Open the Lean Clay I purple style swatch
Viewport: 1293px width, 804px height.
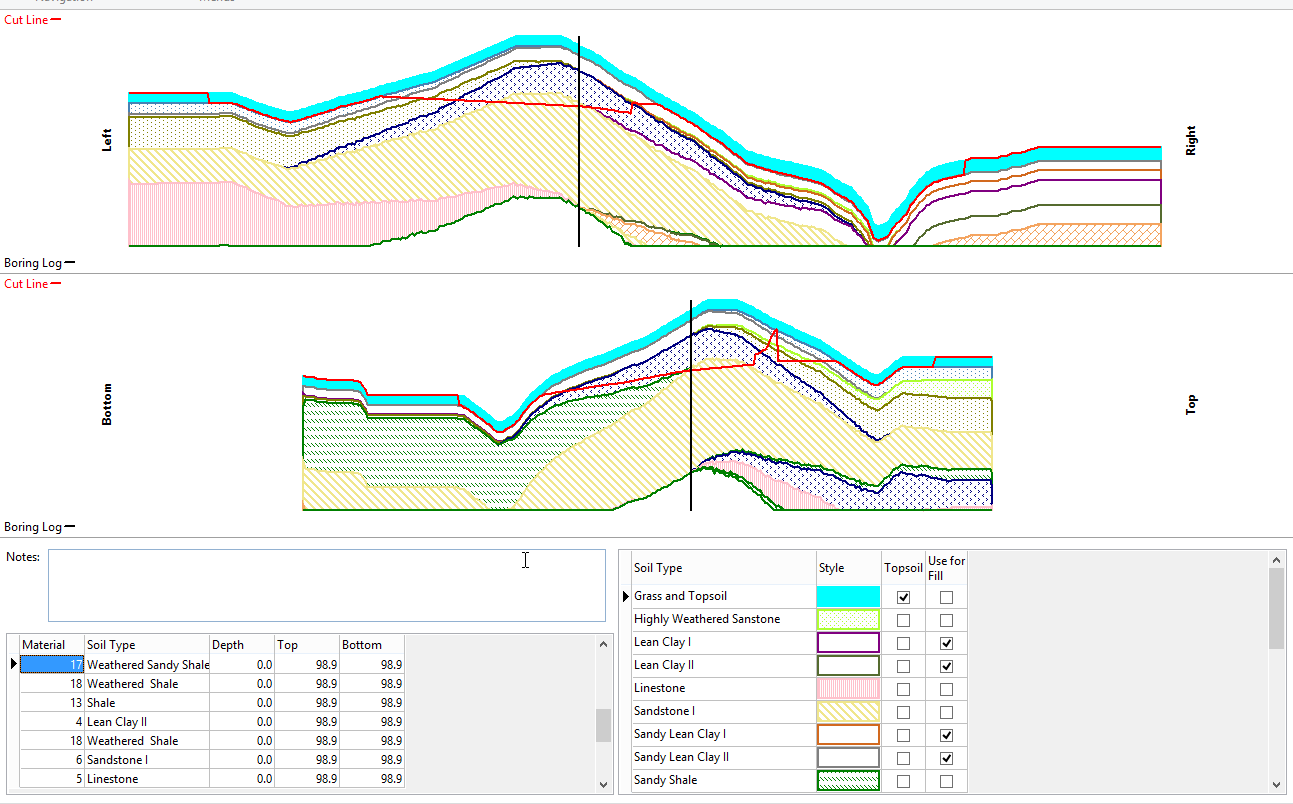click(x=848, y=642)
